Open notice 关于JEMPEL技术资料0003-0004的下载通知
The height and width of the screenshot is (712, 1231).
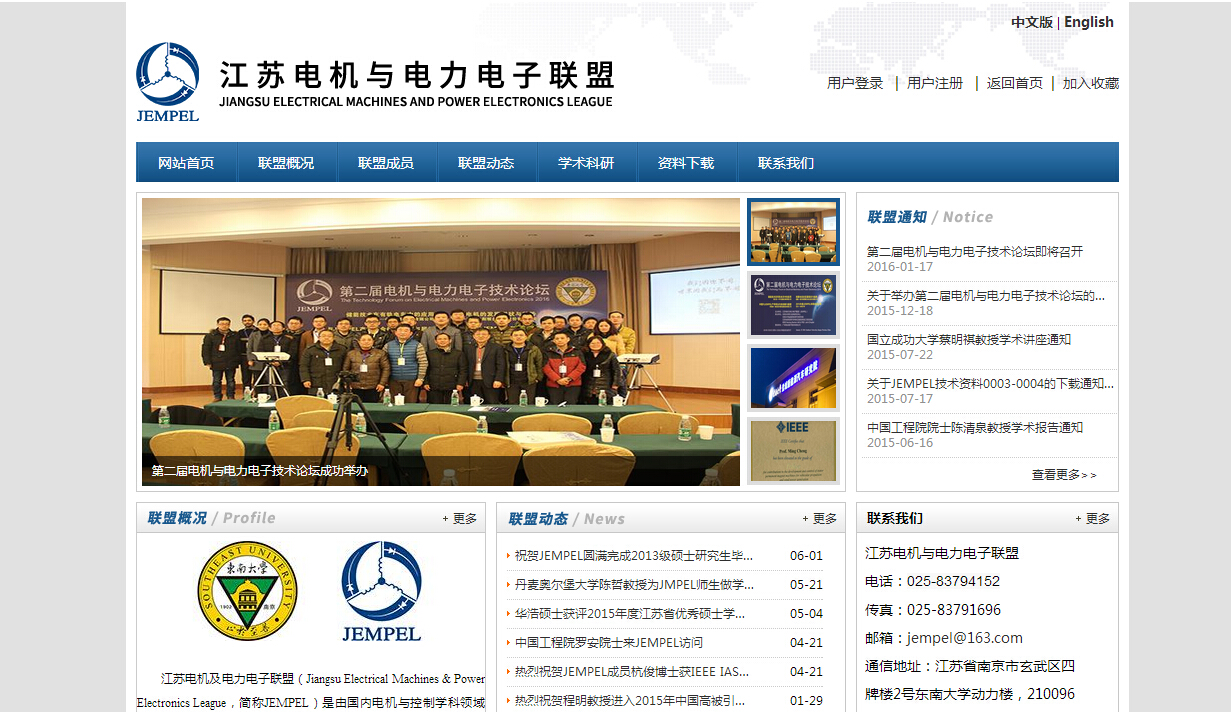(x=990, y=384)
